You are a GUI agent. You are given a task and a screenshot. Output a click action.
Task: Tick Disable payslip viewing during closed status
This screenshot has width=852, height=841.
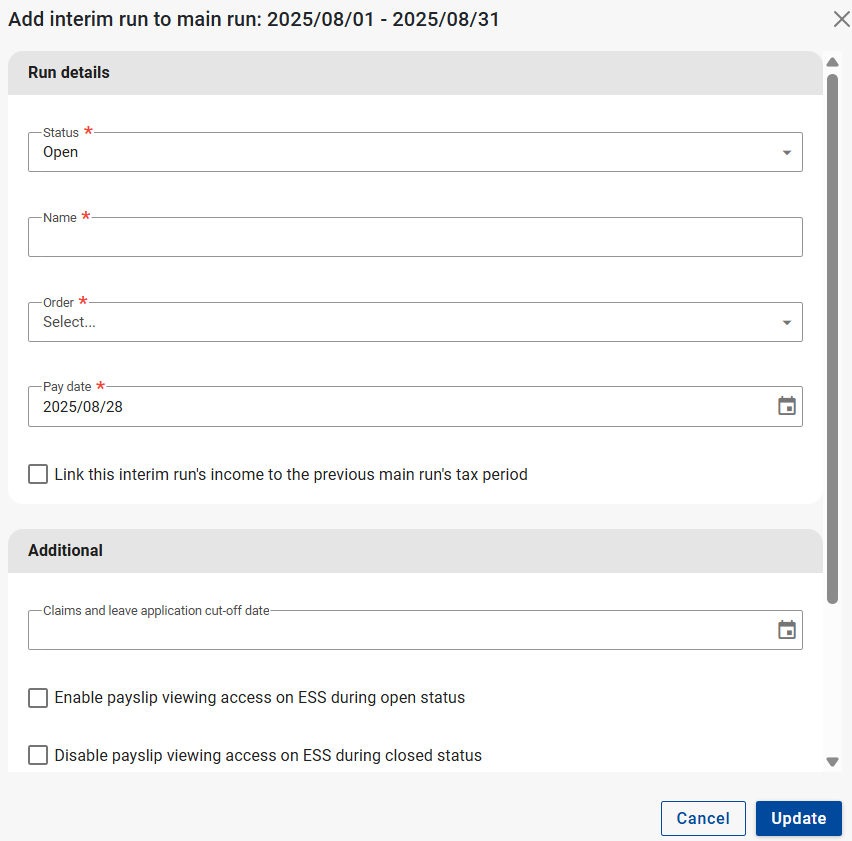pyautogui.click(x=38, y=756)
